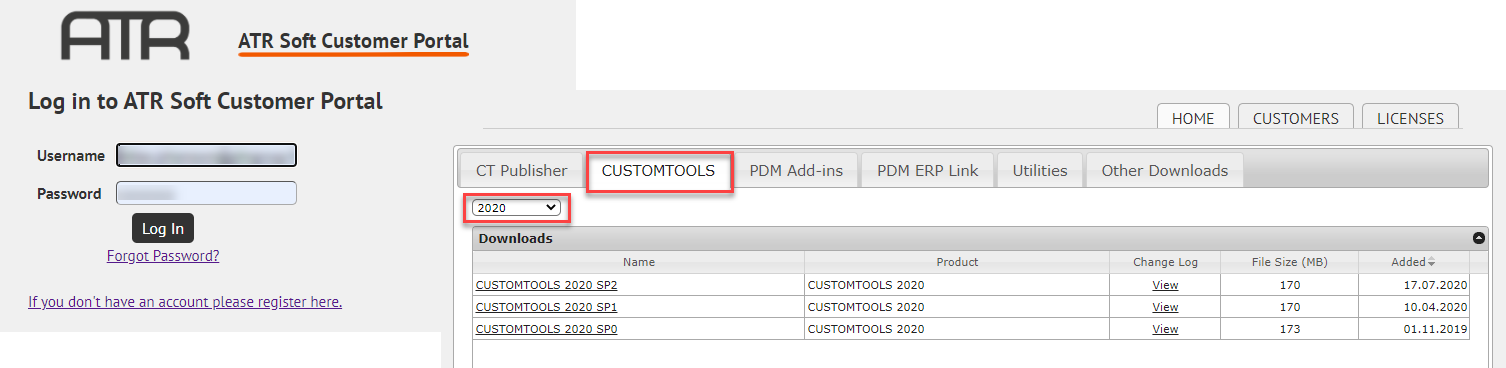Screen dimensions: 1506x368
Task: Sort by the Product column header
Action: (957, 262)
